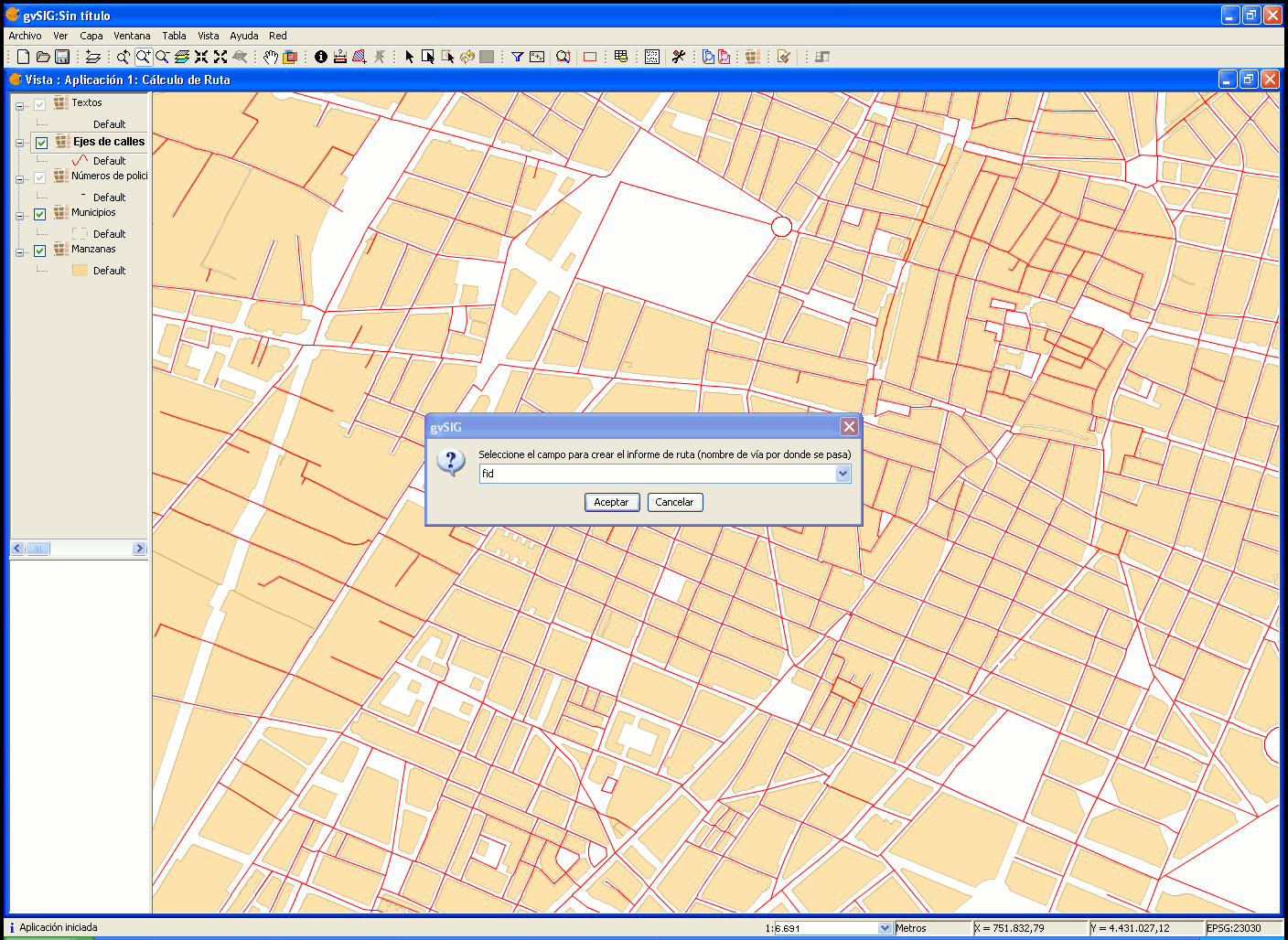
Task: Open the Vista menu
Action: pyautogui.click(x=209, y=36)
